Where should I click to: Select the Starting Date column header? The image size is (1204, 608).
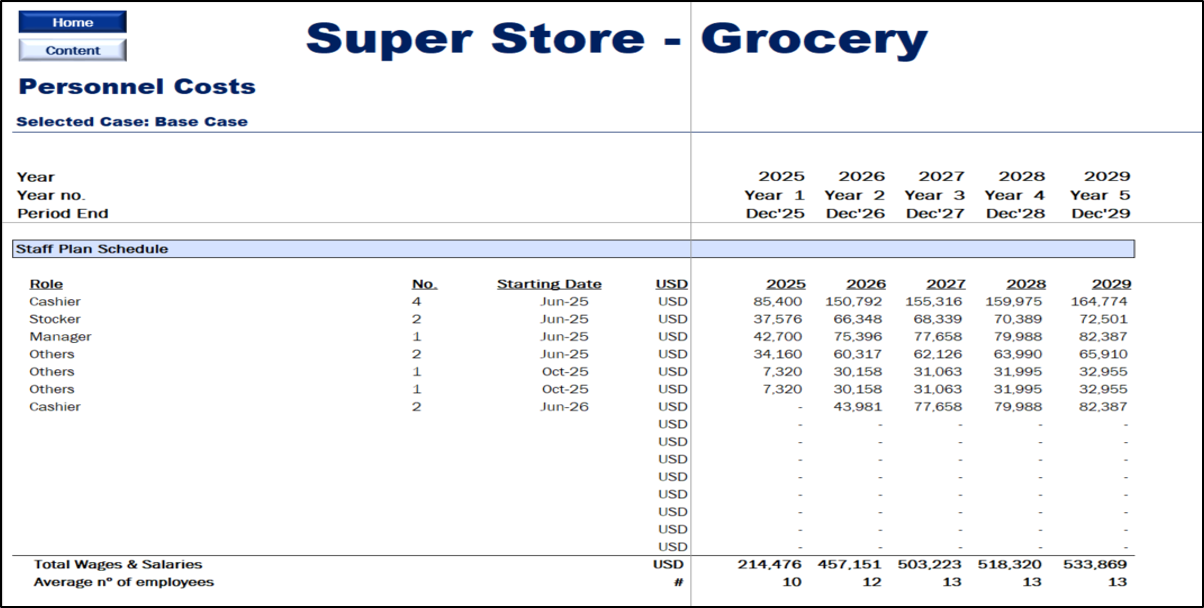coord(549,284)
